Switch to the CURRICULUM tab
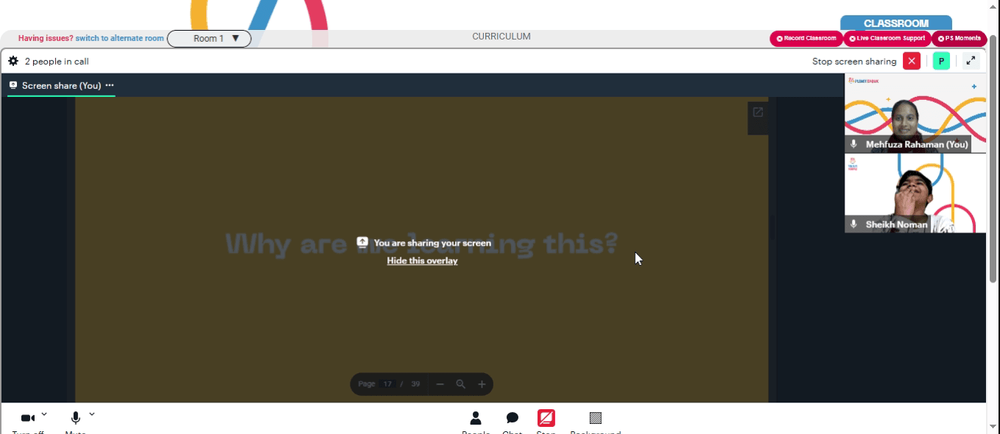The height and width of the screenshot is (434, 1000). [x=501, y=36]
